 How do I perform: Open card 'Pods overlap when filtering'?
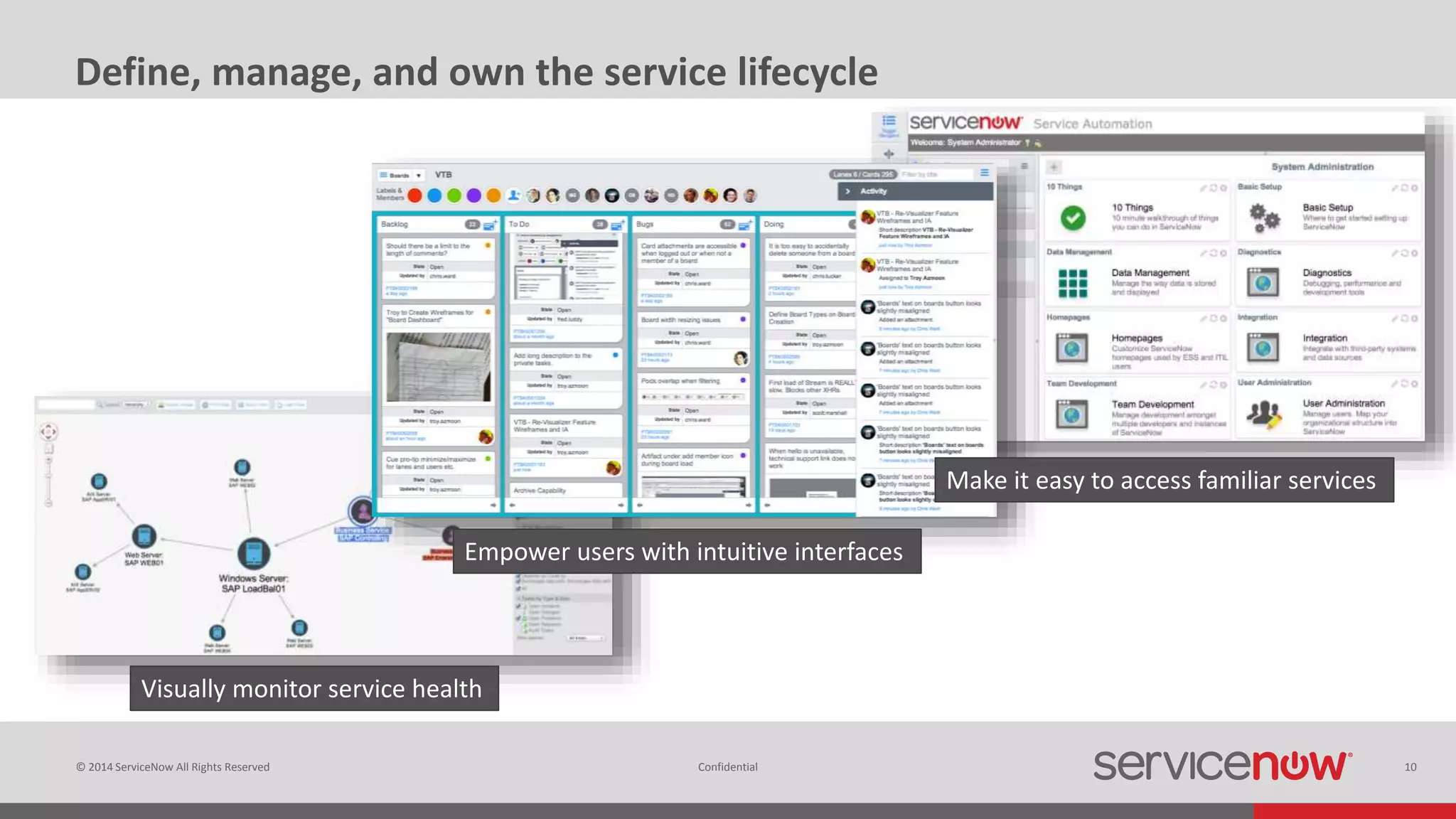(694, 408)
